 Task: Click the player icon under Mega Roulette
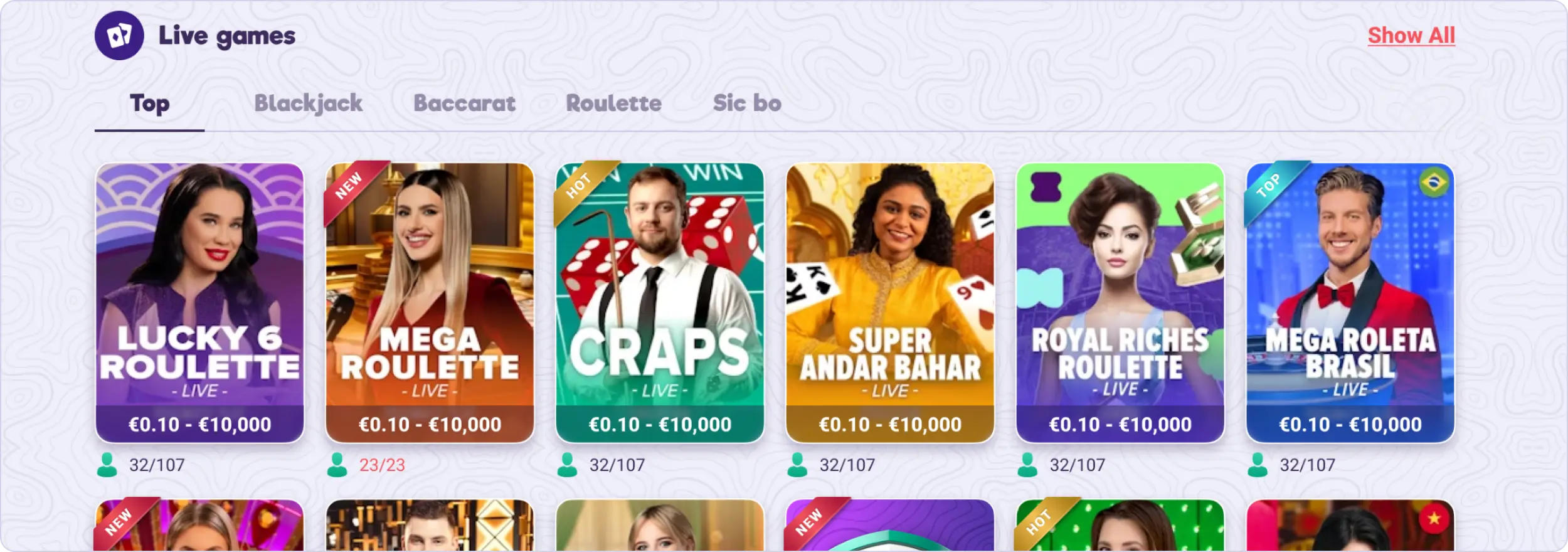(337, 465)
